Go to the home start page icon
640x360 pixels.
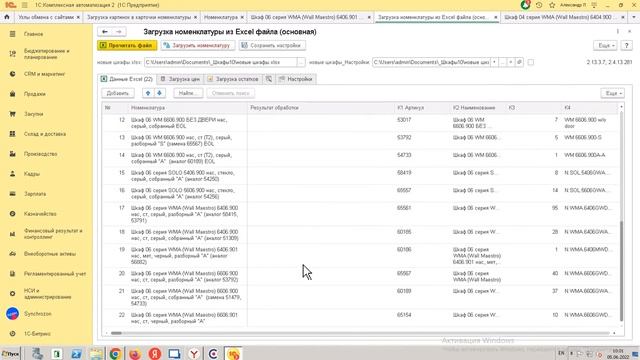[x=7, y=17]
